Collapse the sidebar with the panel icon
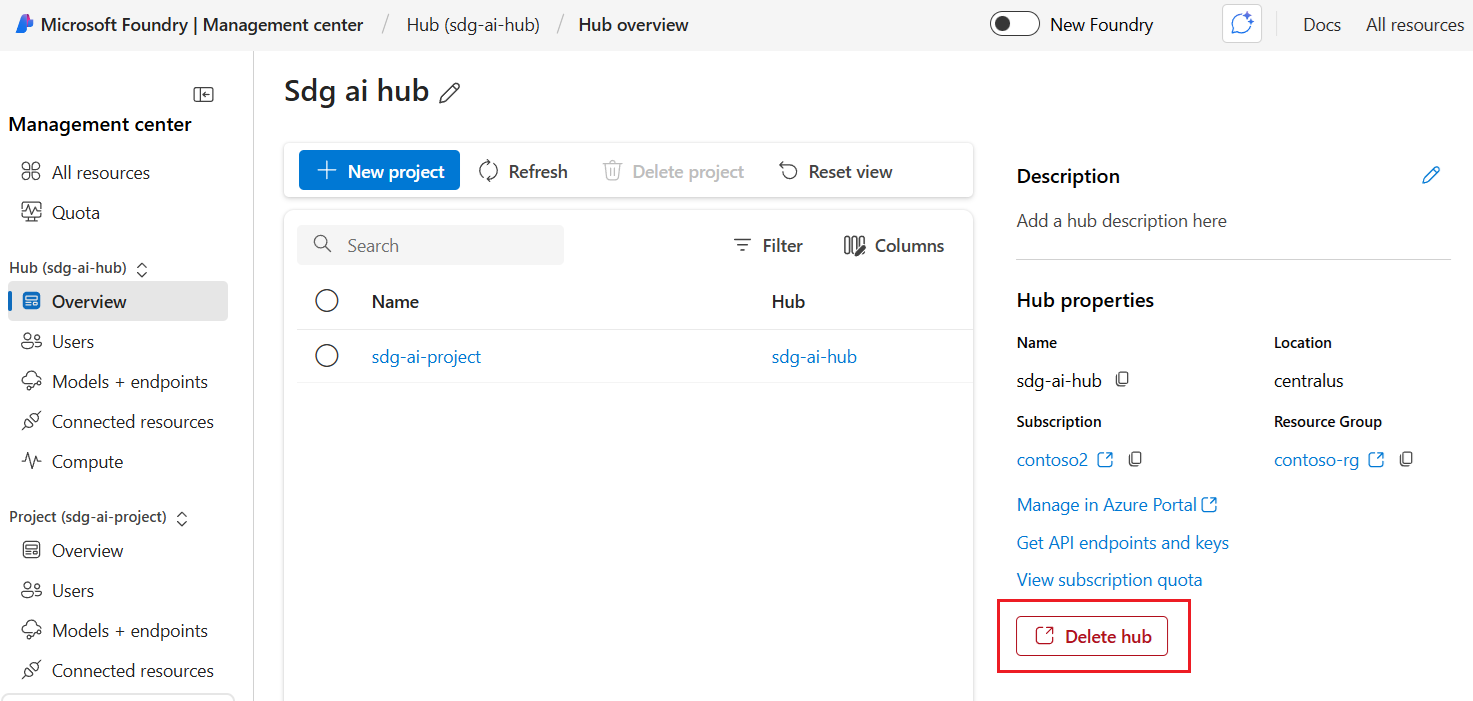1473x701 pixels. 203,94
